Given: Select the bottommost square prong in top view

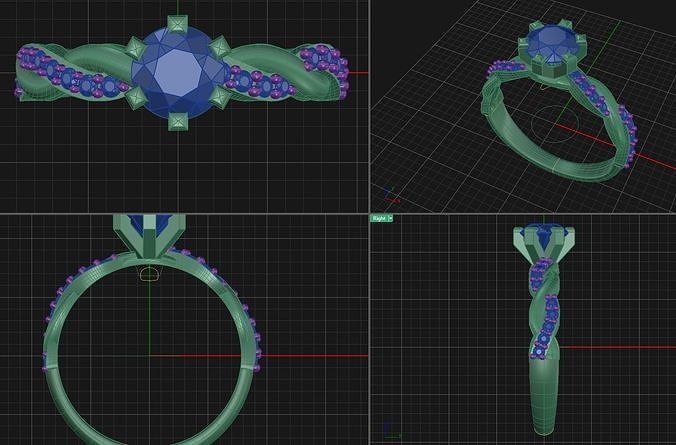Looking at the screenshot, I should pos(178,121).
